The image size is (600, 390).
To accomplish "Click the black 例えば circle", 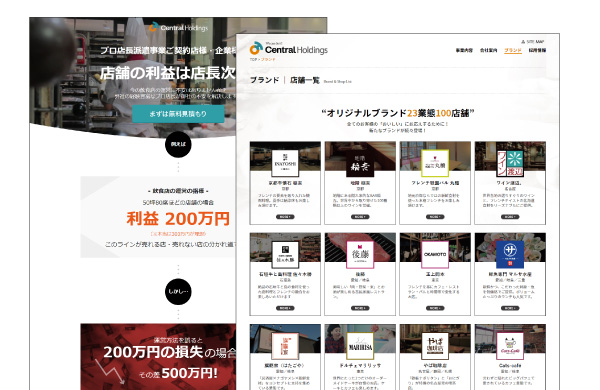I will coord(178,144).
